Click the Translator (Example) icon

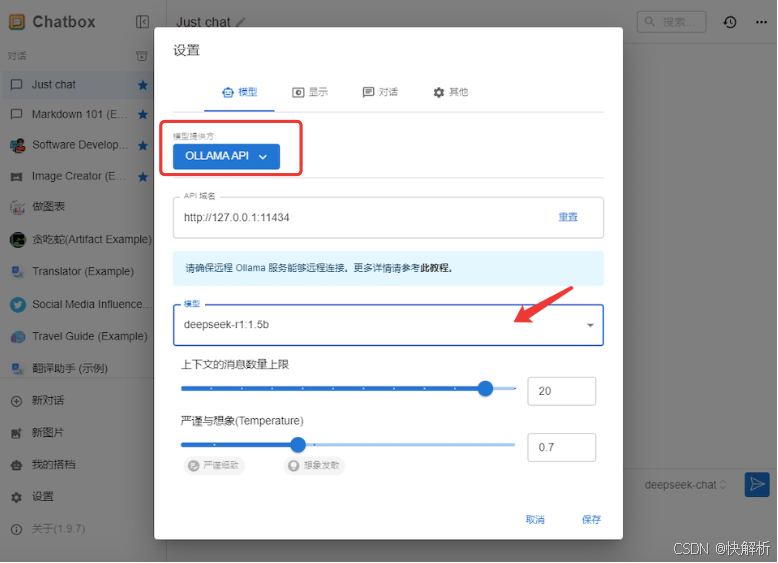tap(17, 272)
